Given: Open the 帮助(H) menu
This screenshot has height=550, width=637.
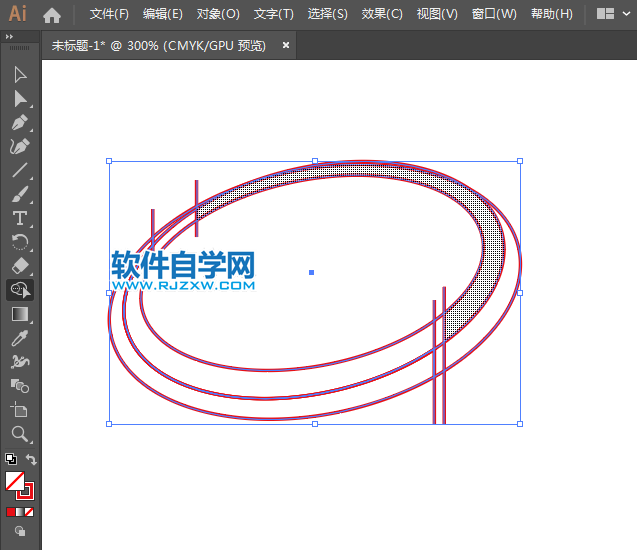Looking at the screenshot, I should 552,14.
